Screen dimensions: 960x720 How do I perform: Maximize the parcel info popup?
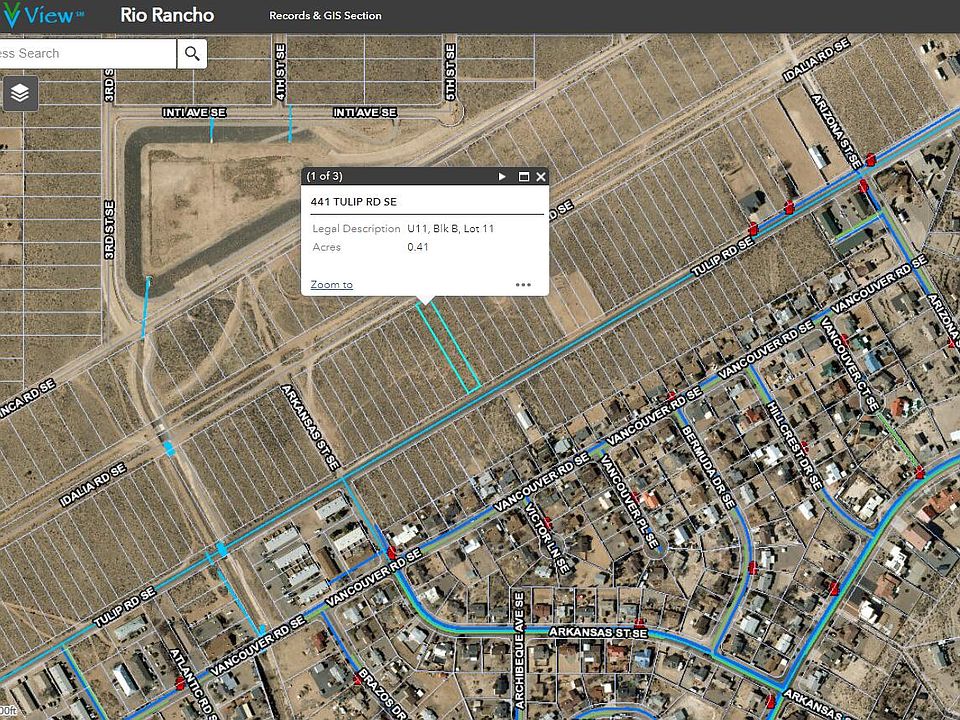click(x=523, y=176)
